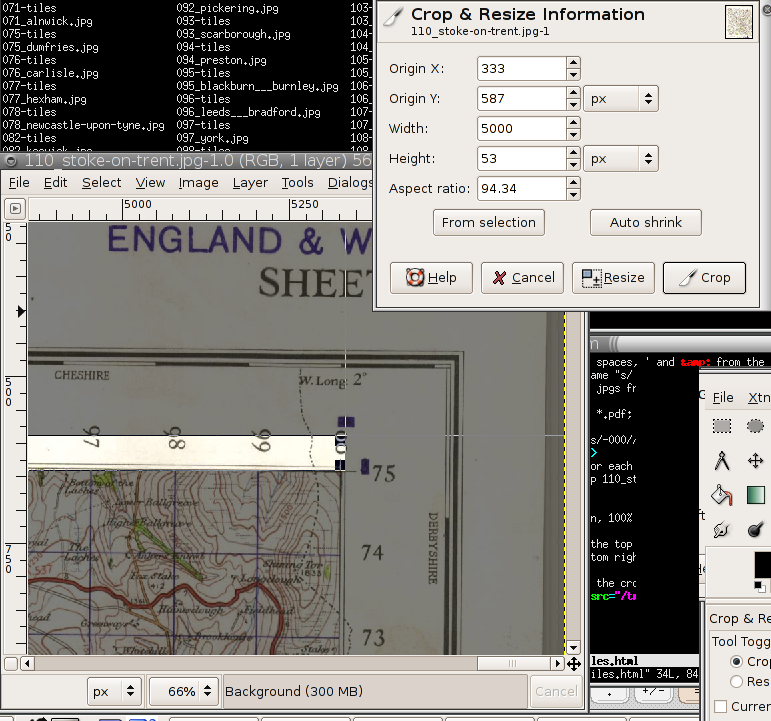The height and width of the screenshot is (721, 771).
Task: Open the px unit dropdown beside Height
Action: coord(621,158)
